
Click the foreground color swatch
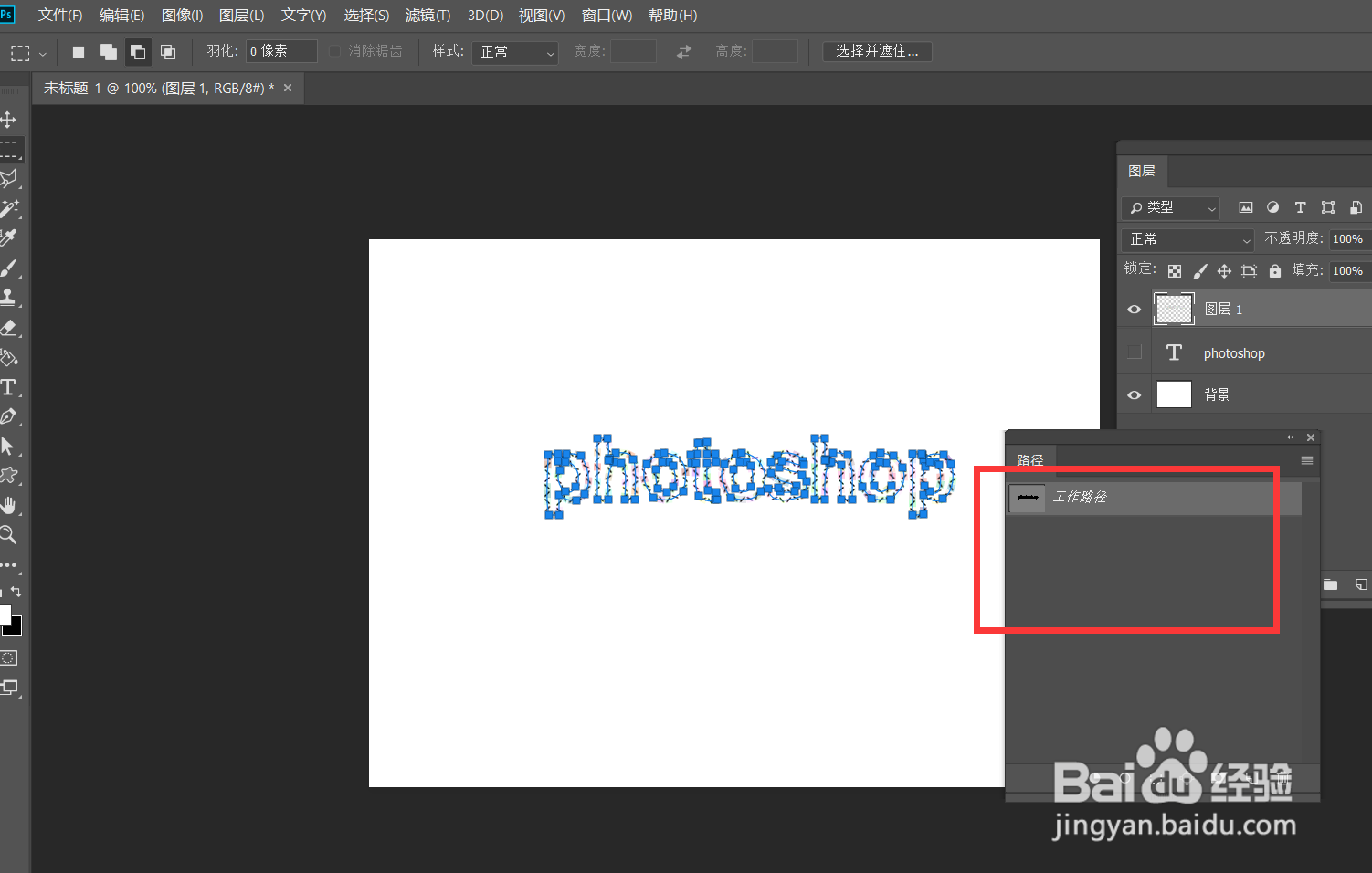point(5,614)
